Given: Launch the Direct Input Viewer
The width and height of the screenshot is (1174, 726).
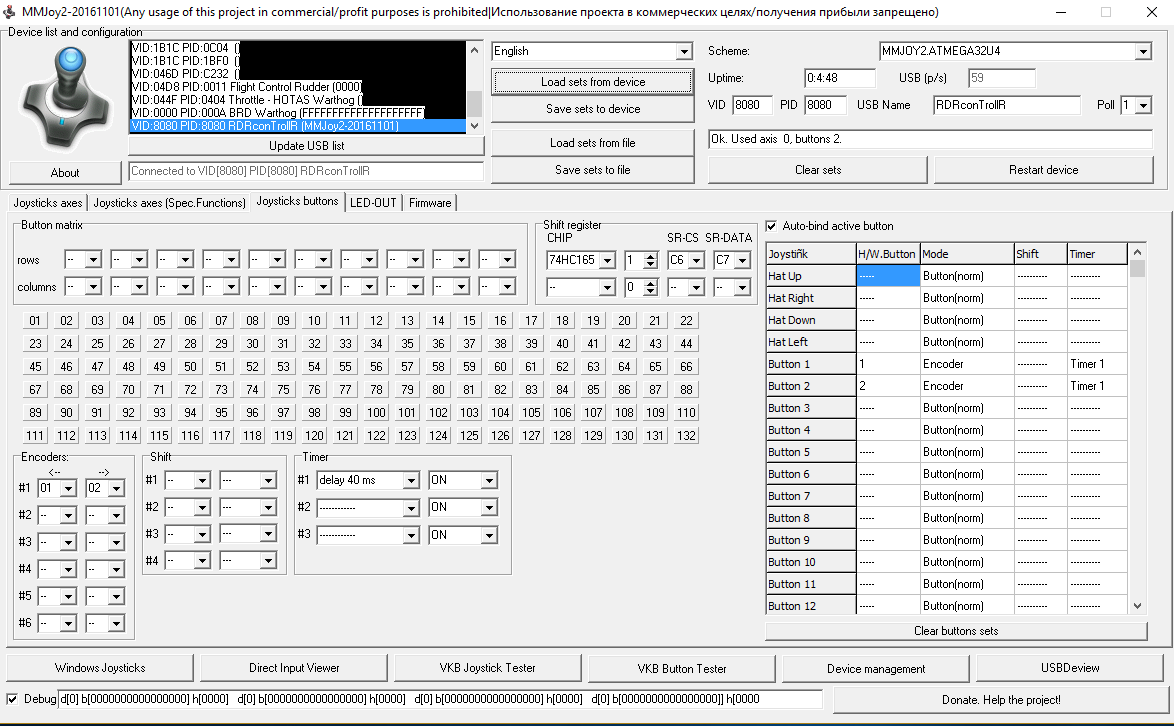Looking at the screenshot, I should click(x=294, y=668).
